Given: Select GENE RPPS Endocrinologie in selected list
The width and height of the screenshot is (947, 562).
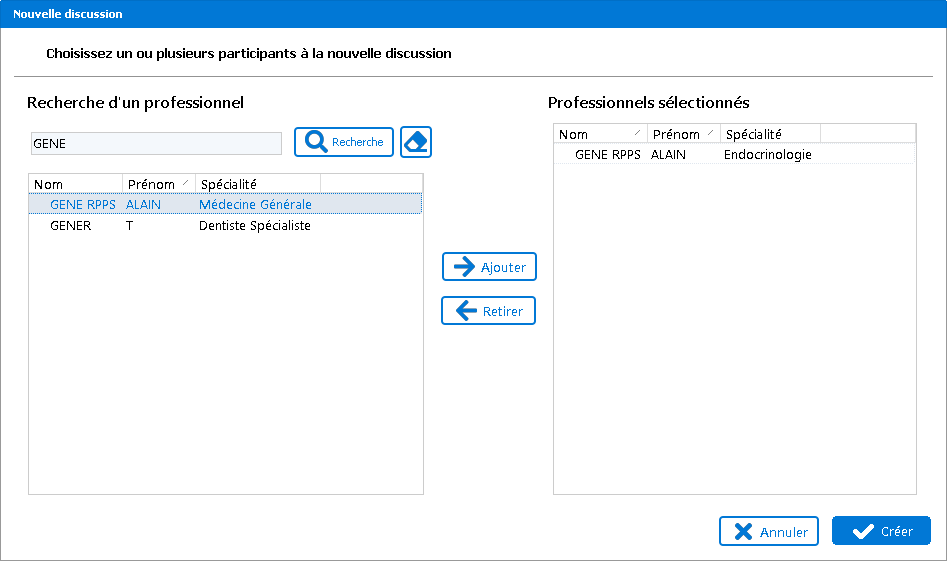Looking at the screenshot, I should [x=609, y=155].
